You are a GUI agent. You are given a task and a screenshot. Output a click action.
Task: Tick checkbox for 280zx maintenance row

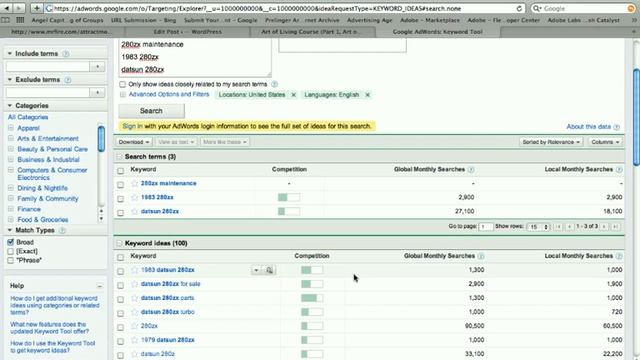(x=120, y=185)
